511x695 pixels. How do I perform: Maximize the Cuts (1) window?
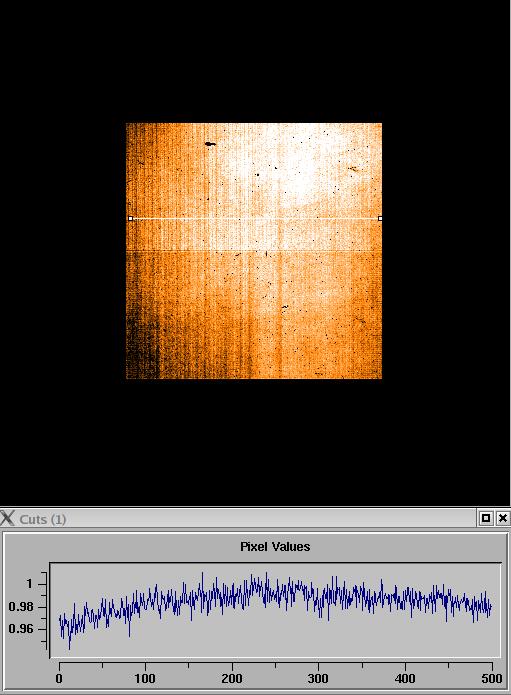pyautogui.click(x=486, y=518)
